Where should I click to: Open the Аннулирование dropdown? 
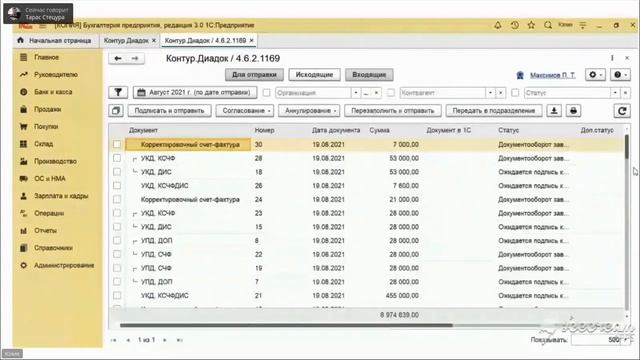(x=309, y=111)
